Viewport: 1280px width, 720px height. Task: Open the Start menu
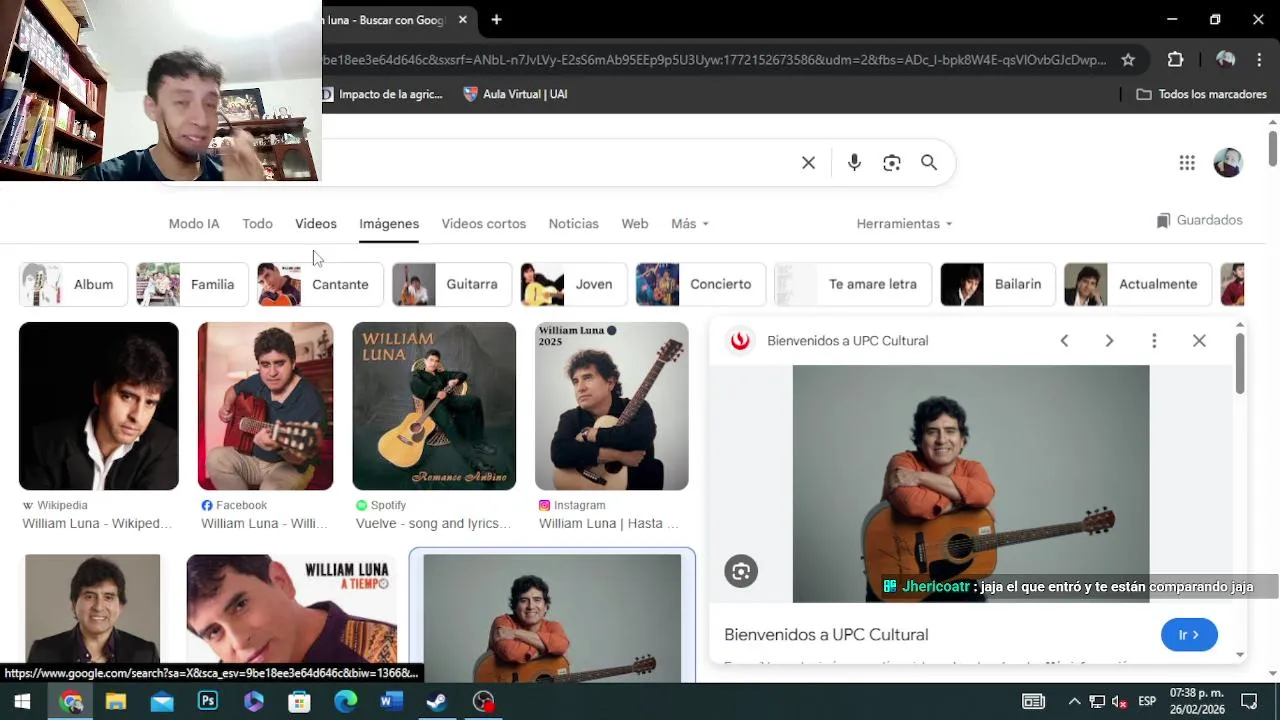tap(22, 701)
